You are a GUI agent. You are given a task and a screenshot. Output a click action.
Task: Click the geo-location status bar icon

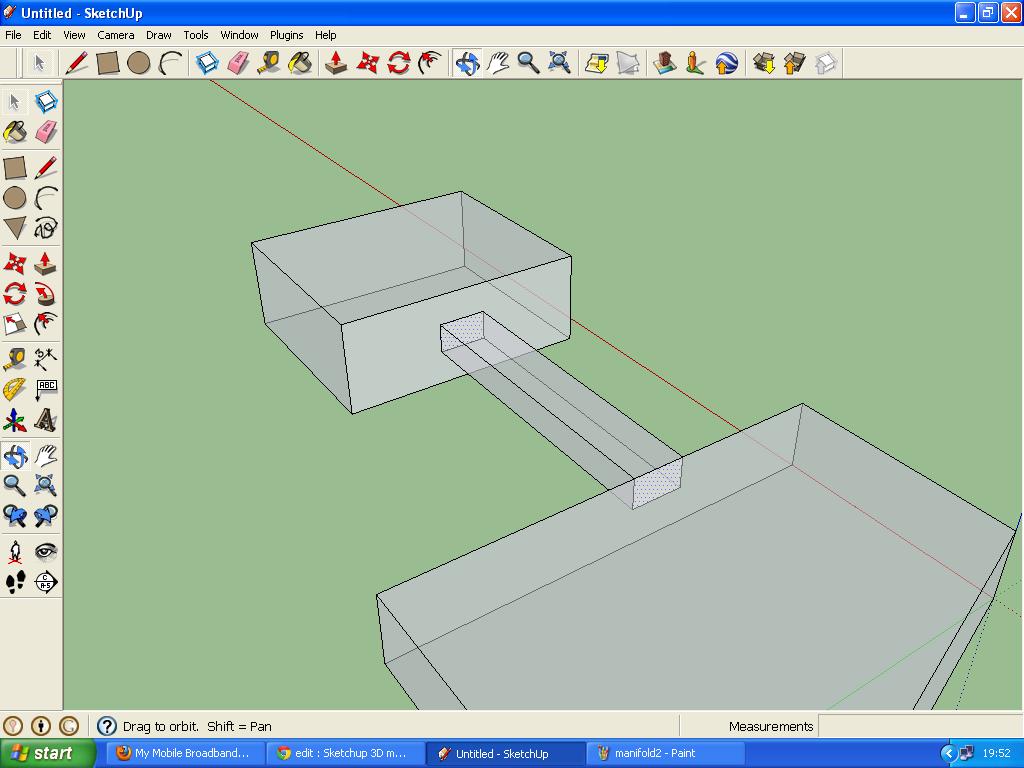click(13, 726)
